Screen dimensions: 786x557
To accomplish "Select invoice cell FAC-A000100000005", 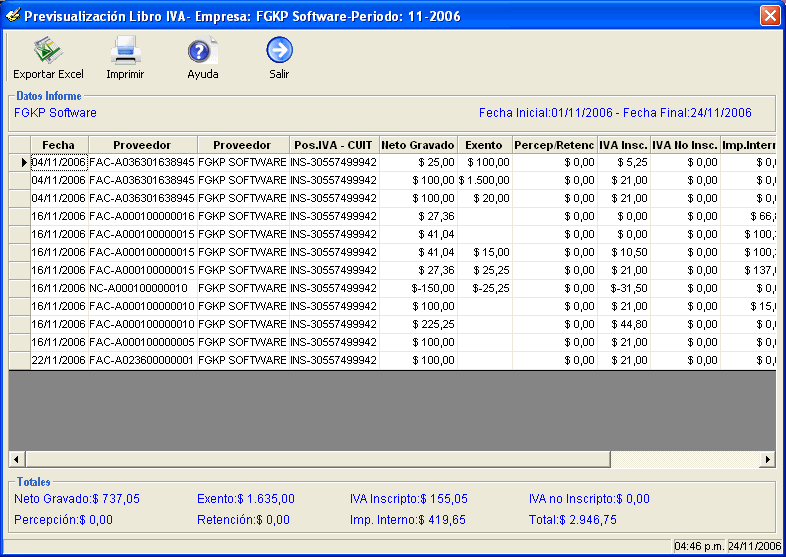I will 142,342.
